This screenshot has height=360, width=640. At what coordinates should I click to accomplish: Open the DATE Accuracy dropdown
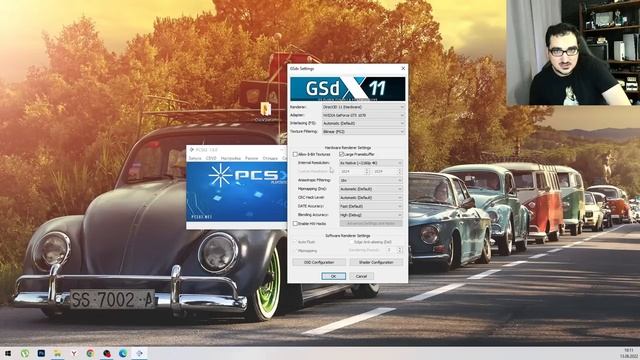[x=371, y=206]
